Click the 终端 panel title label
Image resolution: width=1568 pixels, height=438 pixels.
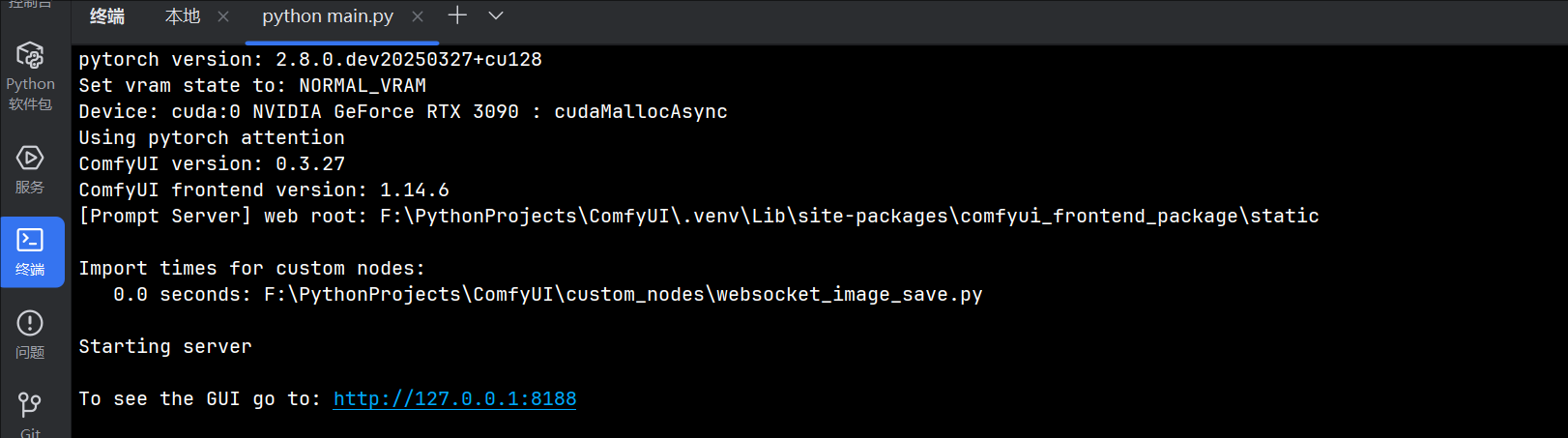point(107,15)
